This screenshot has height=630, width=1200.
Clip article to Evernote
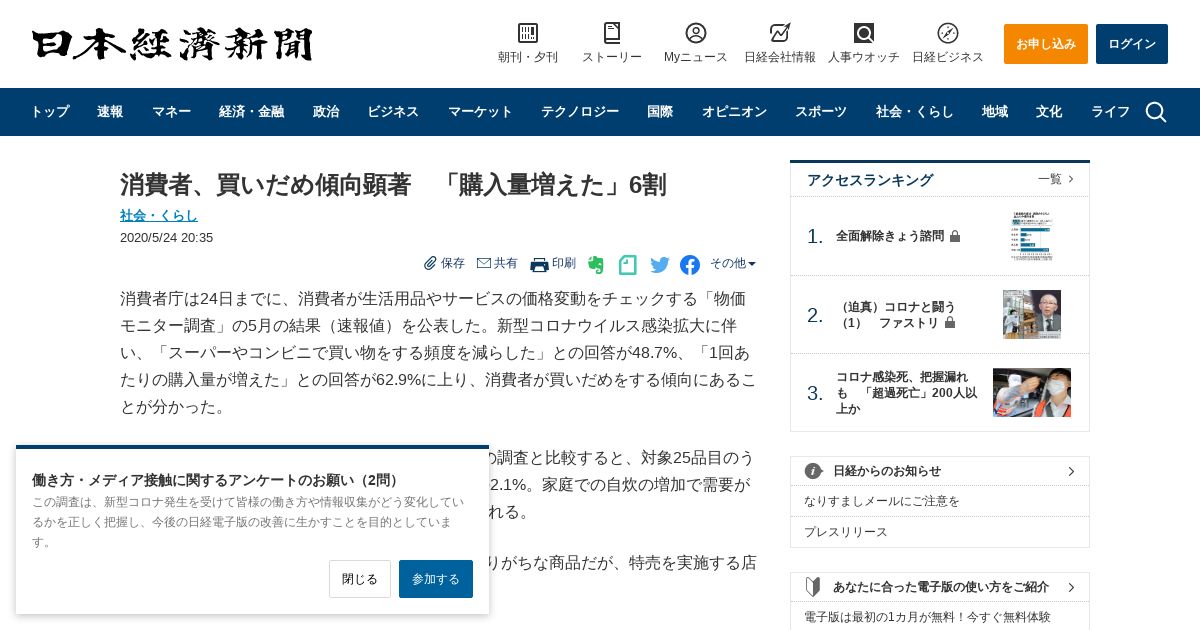[596, 265]
